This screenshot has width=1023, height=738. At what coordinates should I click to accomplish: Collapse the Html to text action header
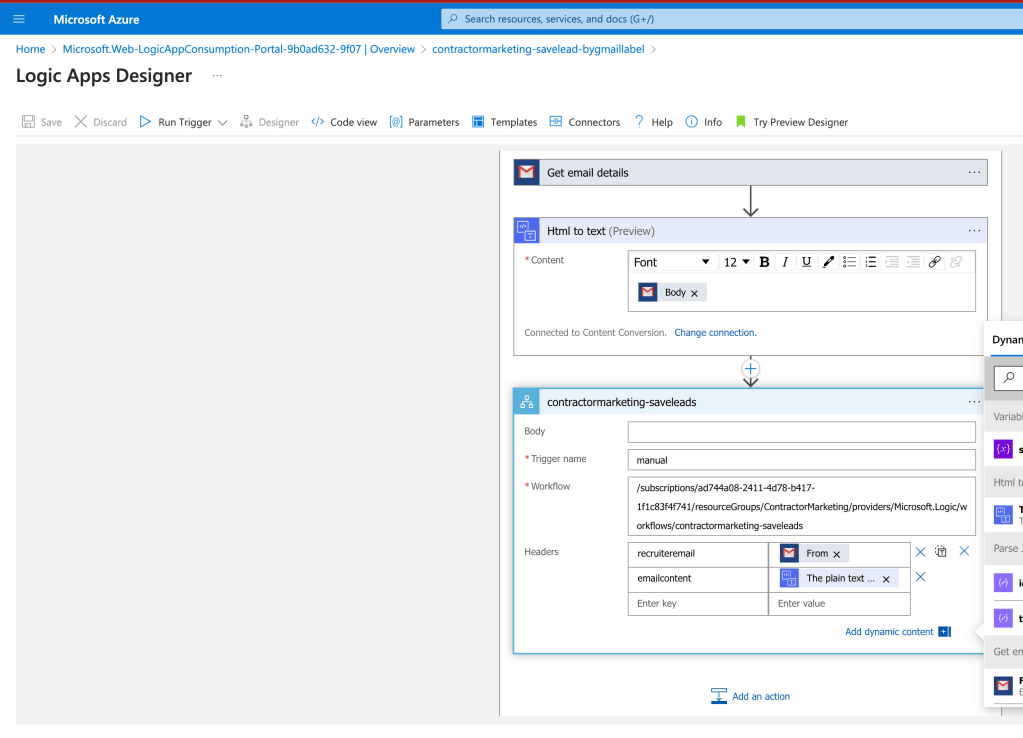[x=750, y=231]
